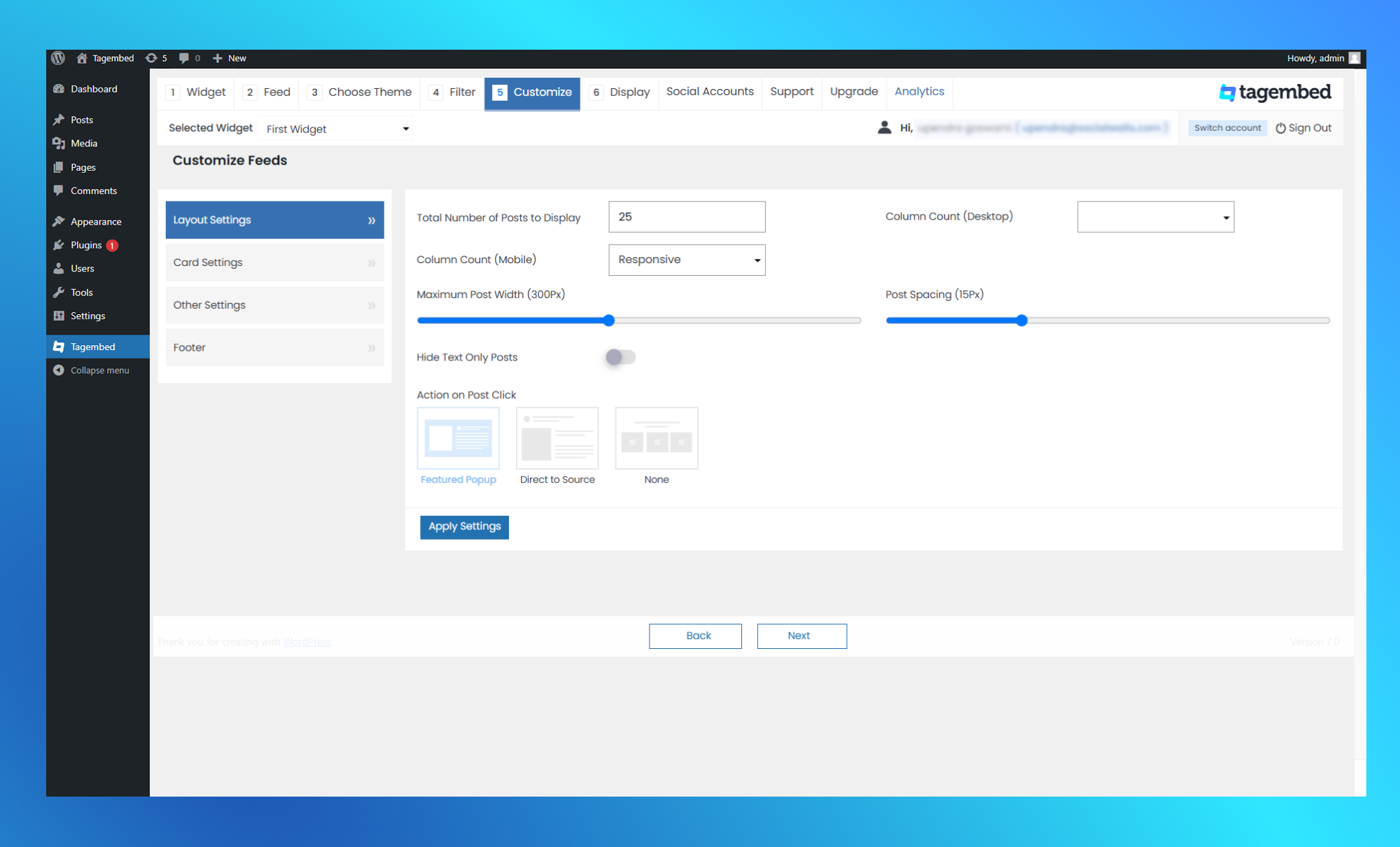Screen dimensions: 1400x847
Task: Click the Plugins update badge showing 1
Action: coord(112,246)
